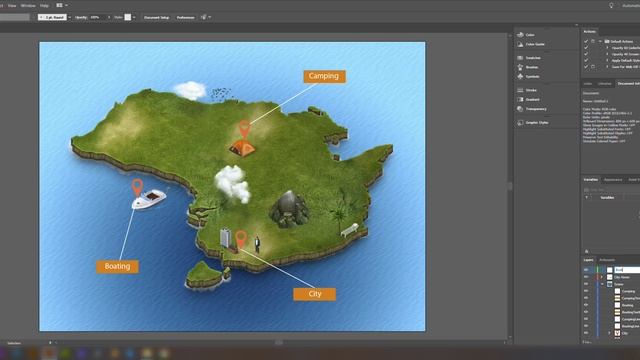Switch to the Artboards tab
The image size is (640, 360).
[607, 260]
